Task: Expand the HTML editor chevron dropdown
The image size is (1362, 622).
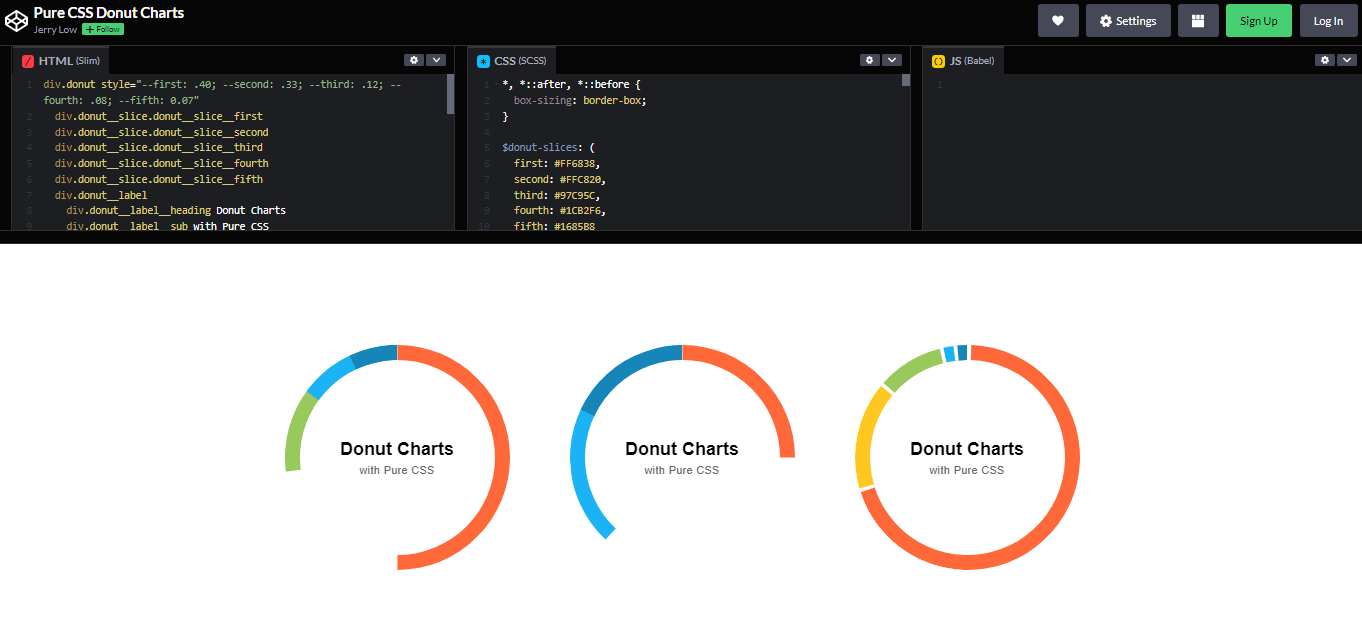Action: tap(436, 60)
